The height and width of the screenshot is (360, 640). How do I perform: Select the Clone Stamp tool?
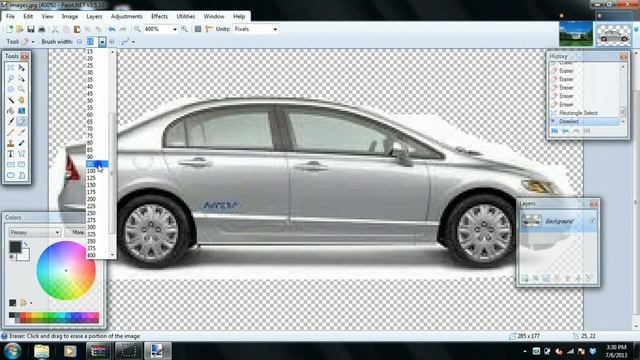(x=11, y=143)
